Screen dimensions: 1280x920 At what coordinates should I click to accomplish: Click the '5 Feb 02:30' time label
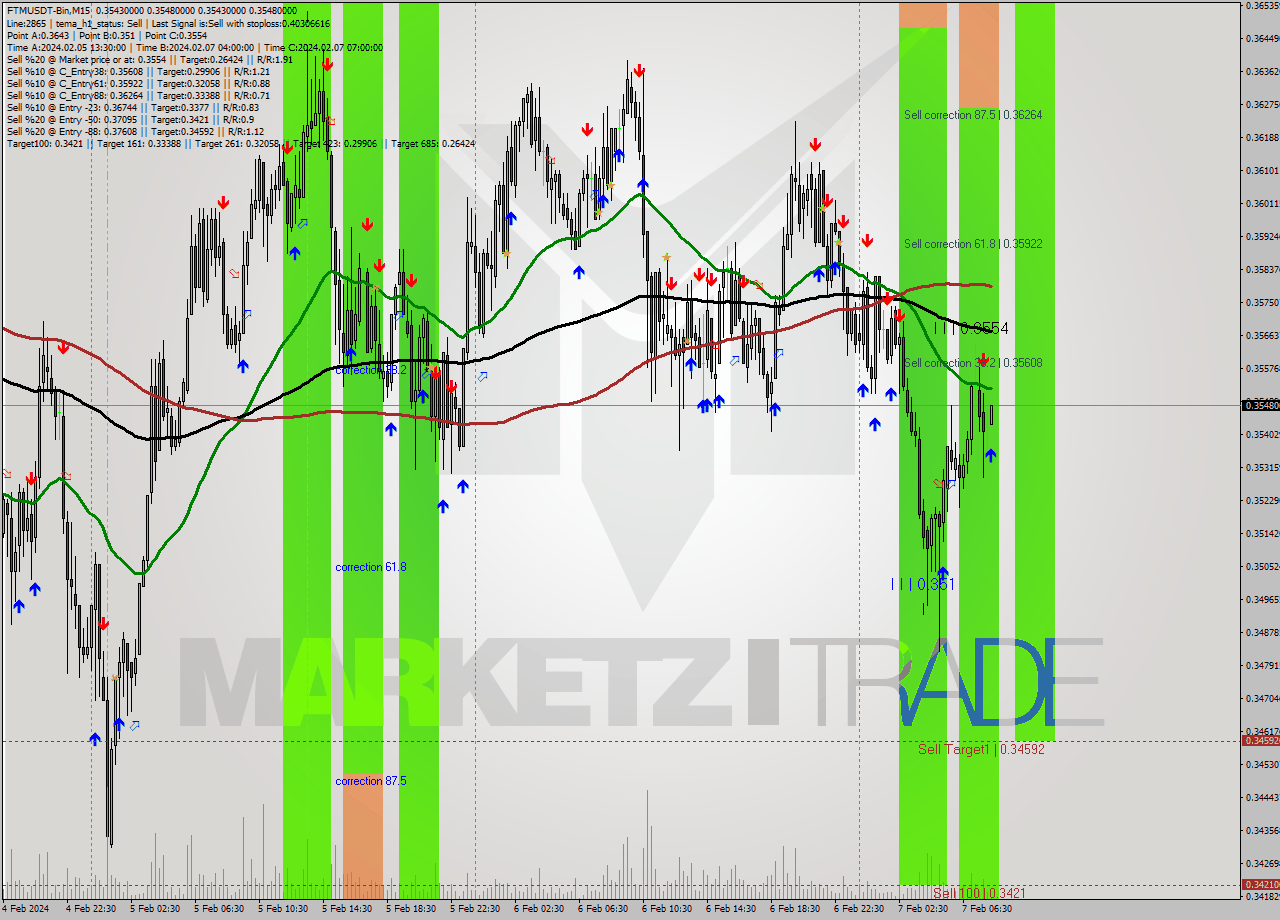click(155, 909)
